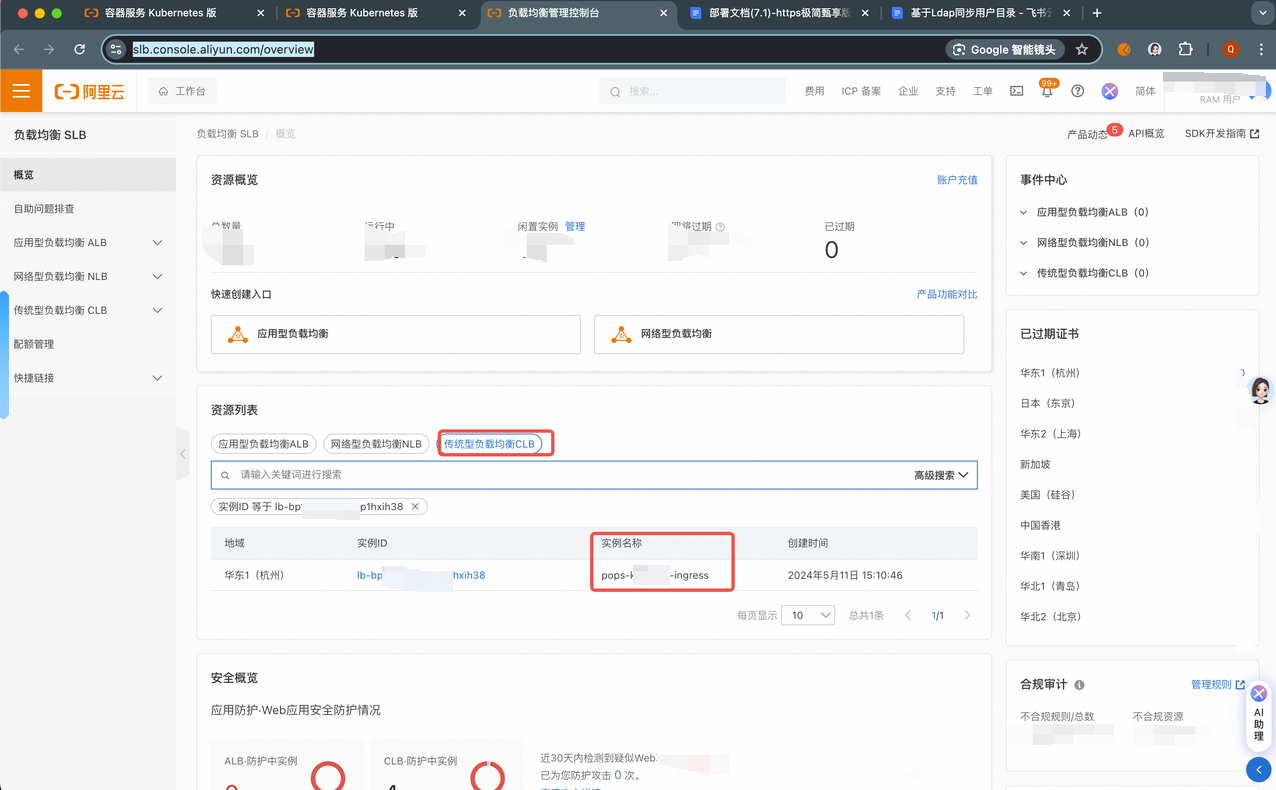Open the 费用 menu in top bar
Image resolution: width=1276 pixels, height=790 pixels.
pos(815,91)
